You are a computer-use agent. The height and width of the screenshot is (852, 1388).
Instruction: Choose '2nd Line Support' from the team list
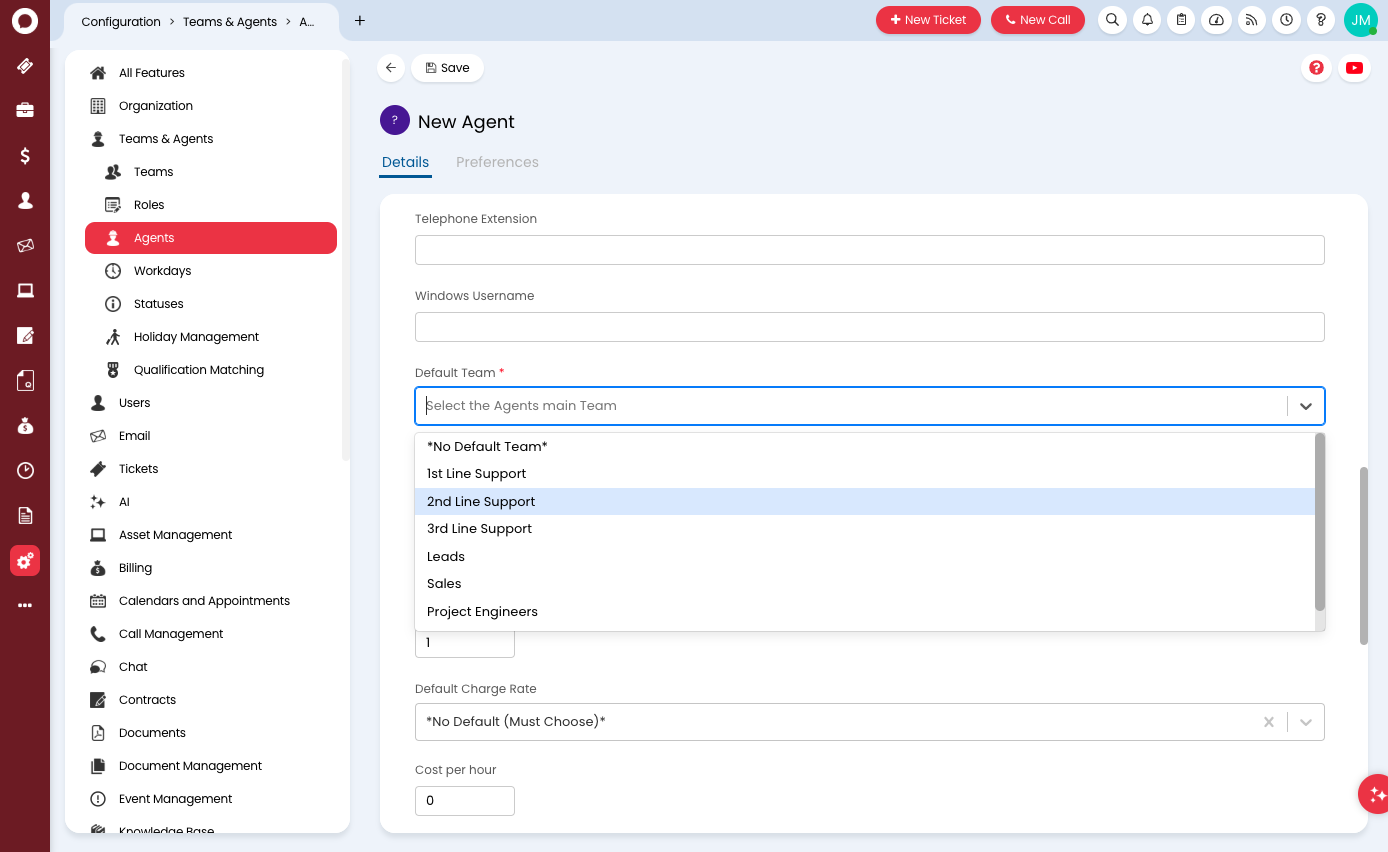[x=865, y=502]
